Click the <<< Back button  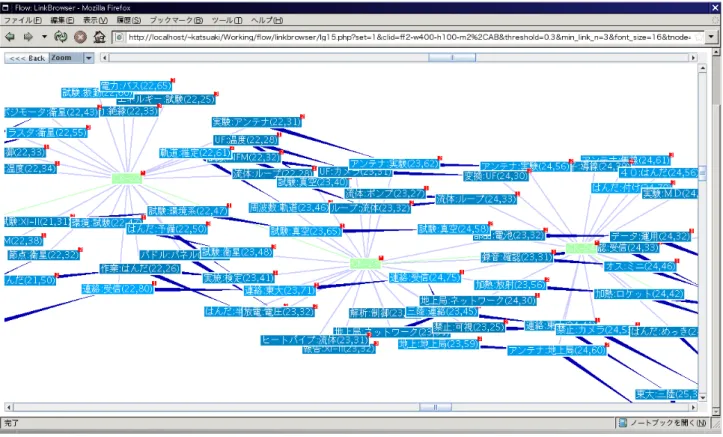(x=27, y=58)
